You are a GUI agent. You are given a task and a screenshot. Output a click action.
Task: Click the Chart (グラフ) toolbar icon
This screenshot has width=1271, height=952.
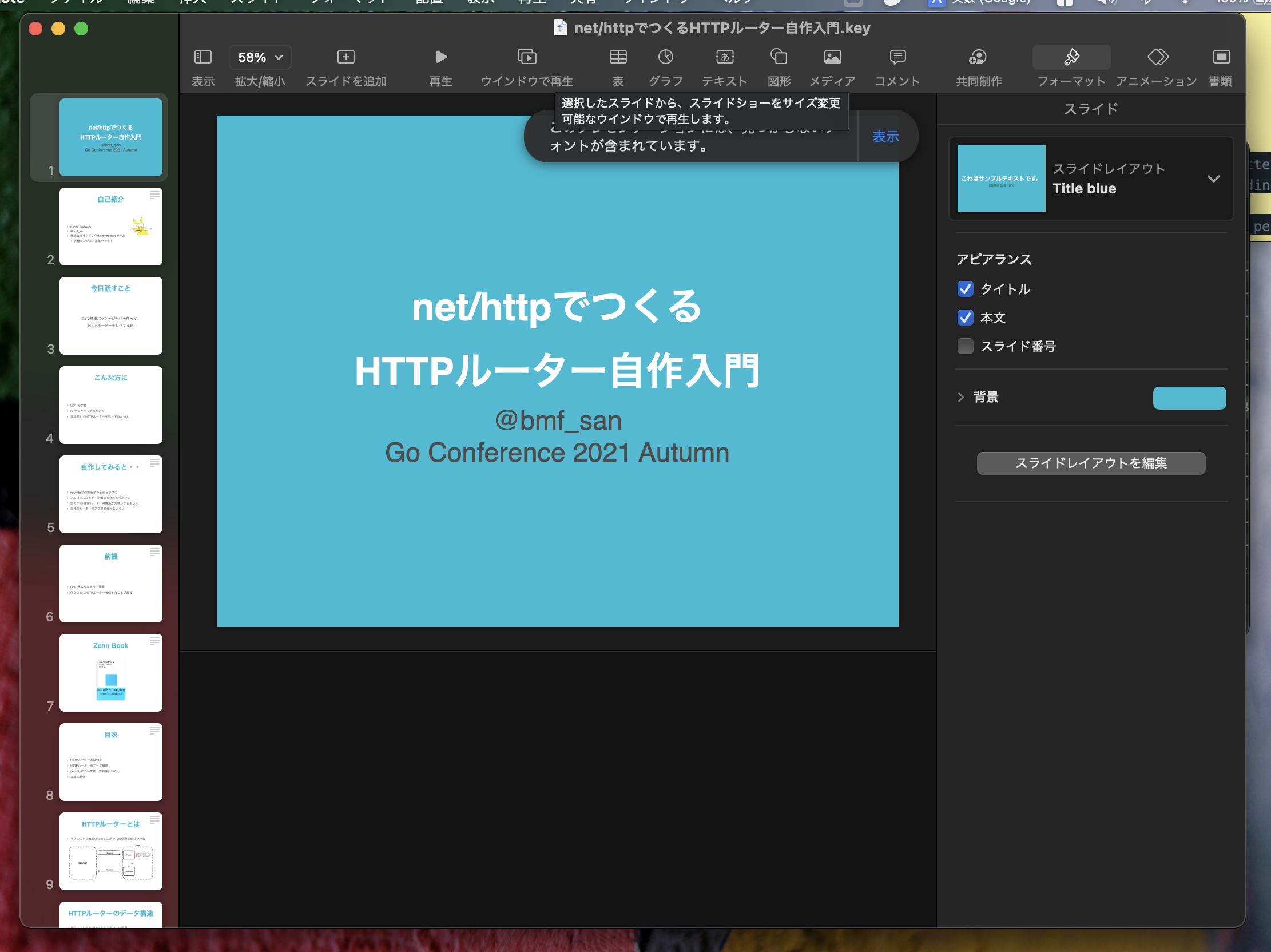(x=665, y=57)
